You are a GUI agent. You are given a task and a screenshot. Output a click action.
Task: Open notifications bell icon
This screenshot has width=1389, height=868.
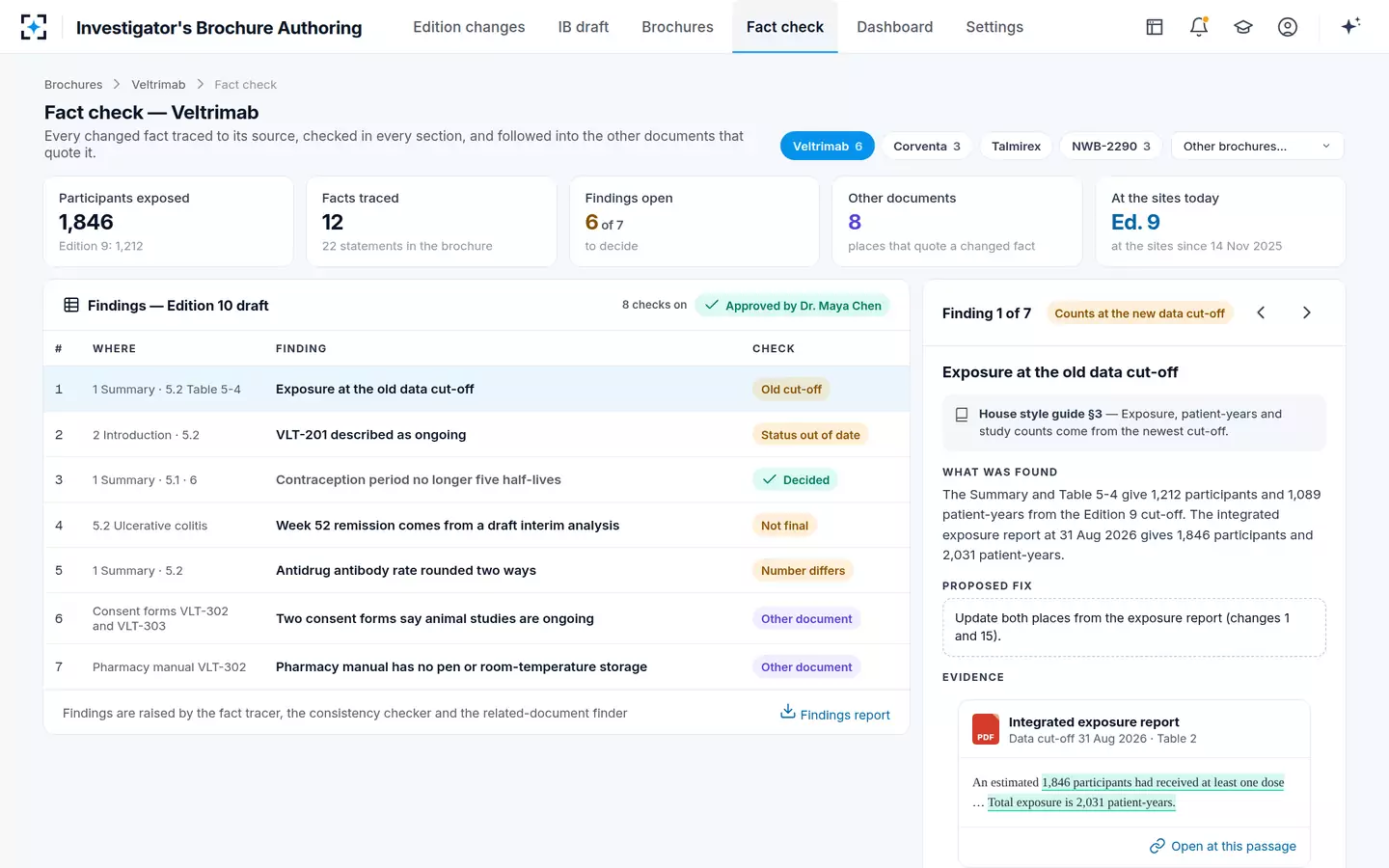point(1199,27)
